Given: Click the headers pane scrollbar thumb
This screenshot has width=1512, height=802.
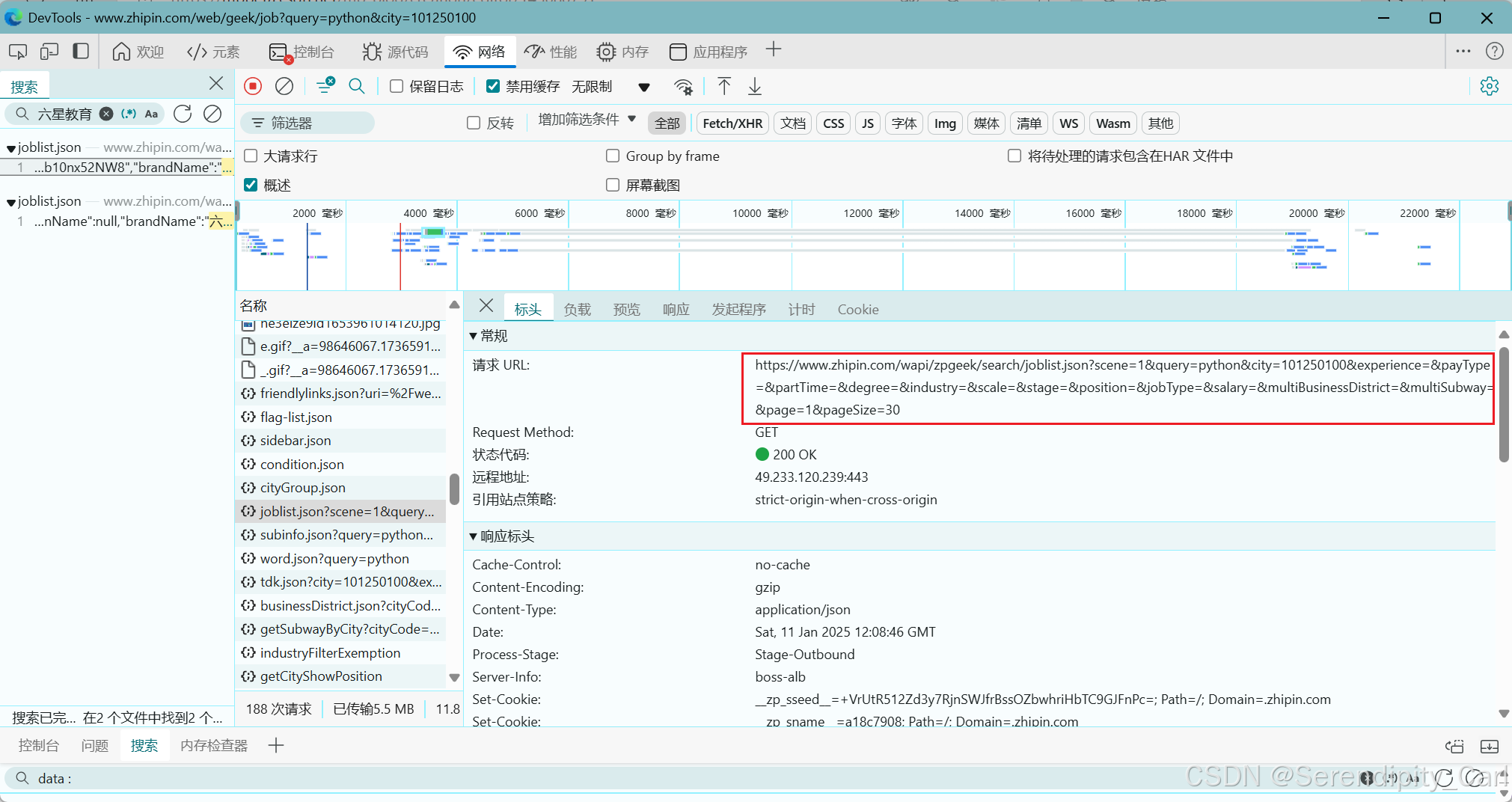Looking at the screenshot, I should coord(1504,403).
